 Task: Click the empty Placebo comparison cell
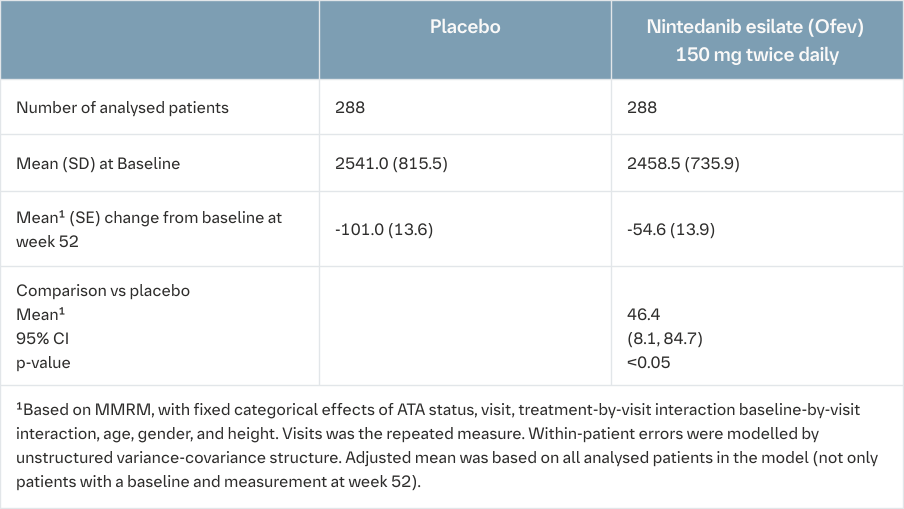(465, 326)
